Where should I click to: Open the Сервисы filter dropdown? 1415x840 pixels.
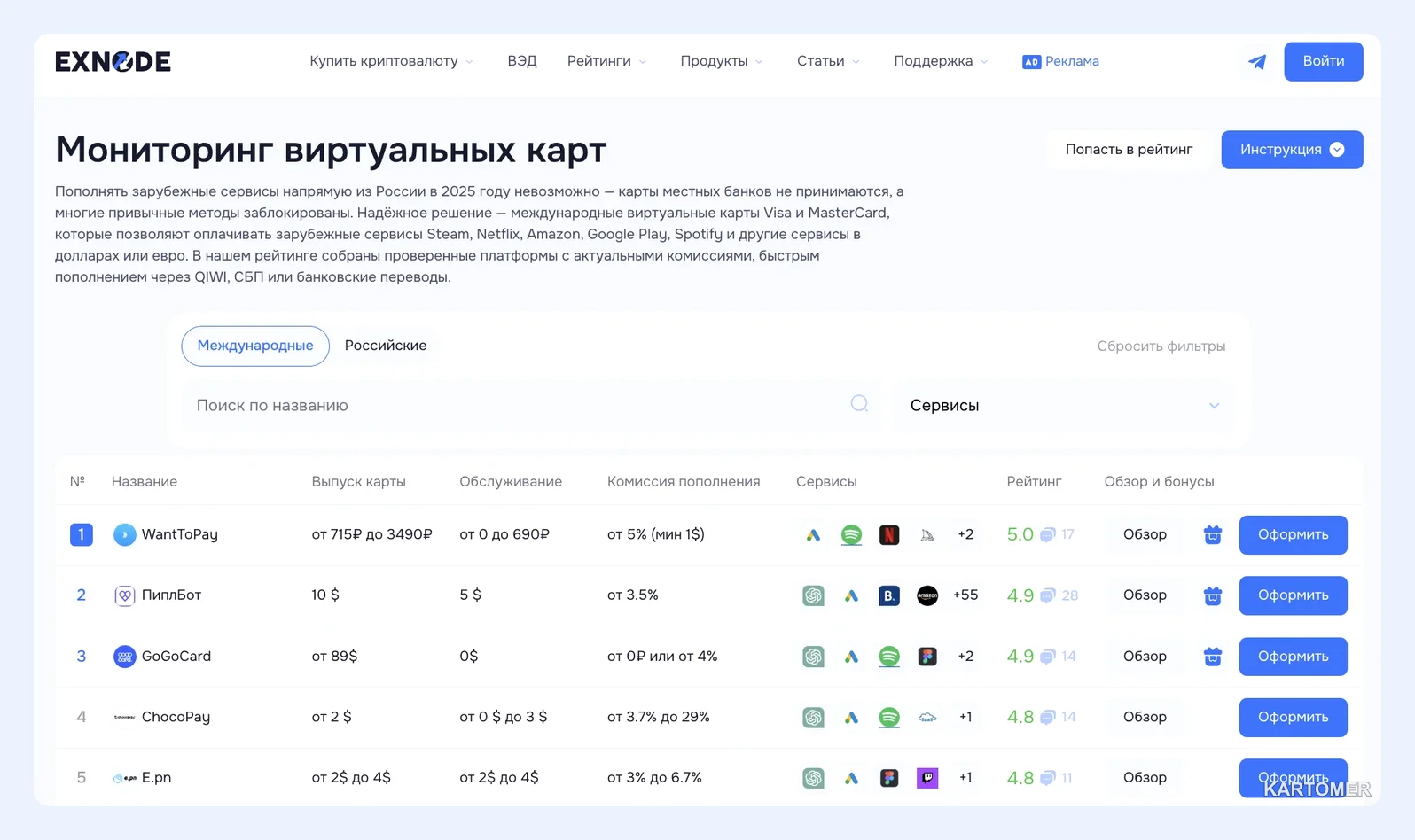pyautogui.click(x=1064, y=405)
